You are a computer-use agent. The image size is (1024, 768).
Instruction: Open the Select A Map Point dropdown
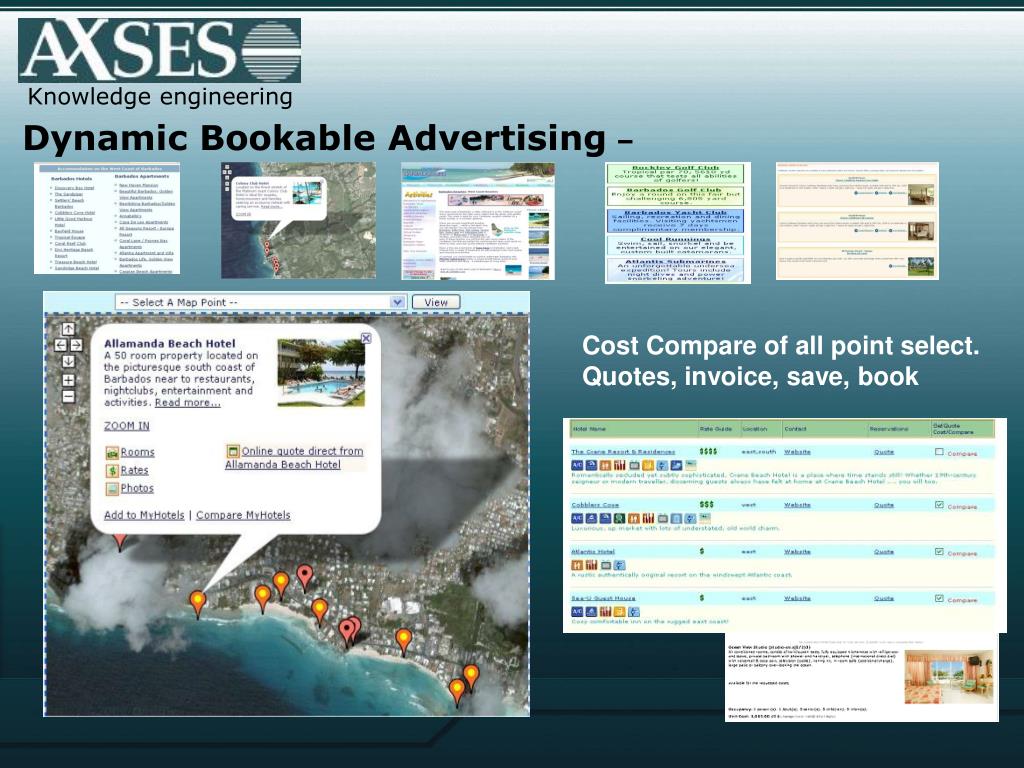[x=261, y=302]
